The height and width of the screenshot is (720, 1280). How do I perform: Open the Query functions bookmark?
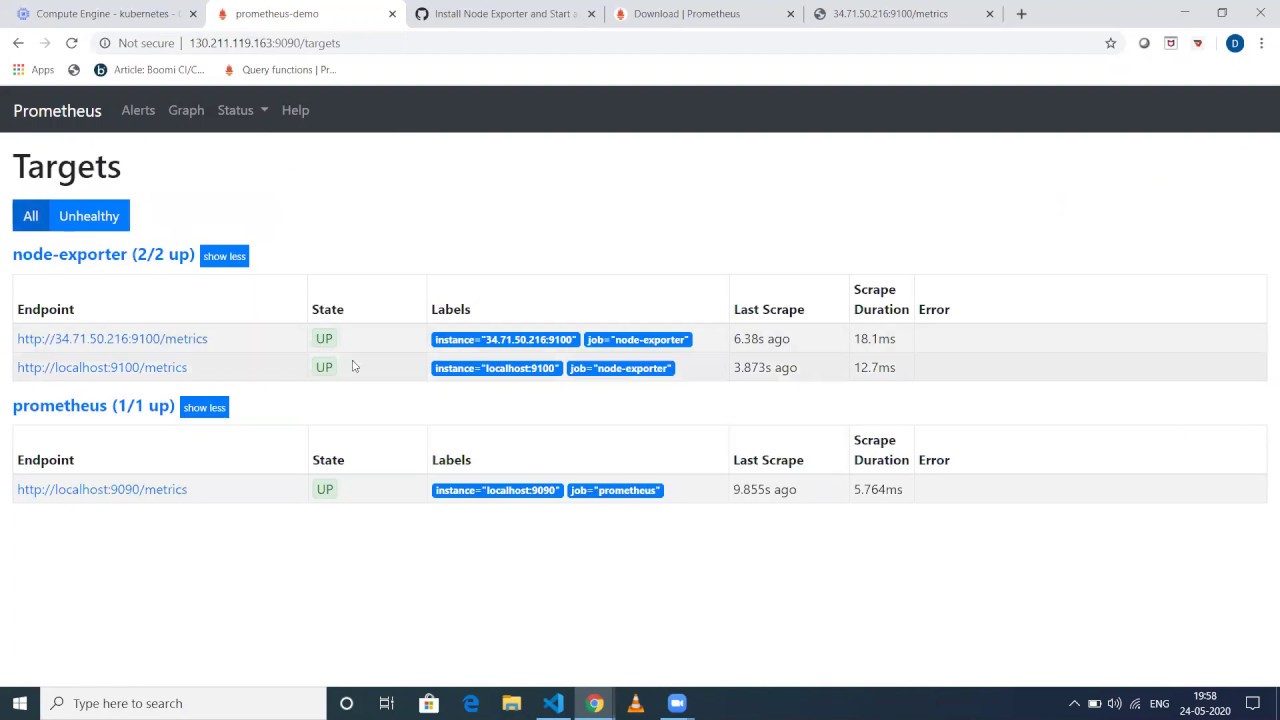pyautogui.click(x=280, y=70)
